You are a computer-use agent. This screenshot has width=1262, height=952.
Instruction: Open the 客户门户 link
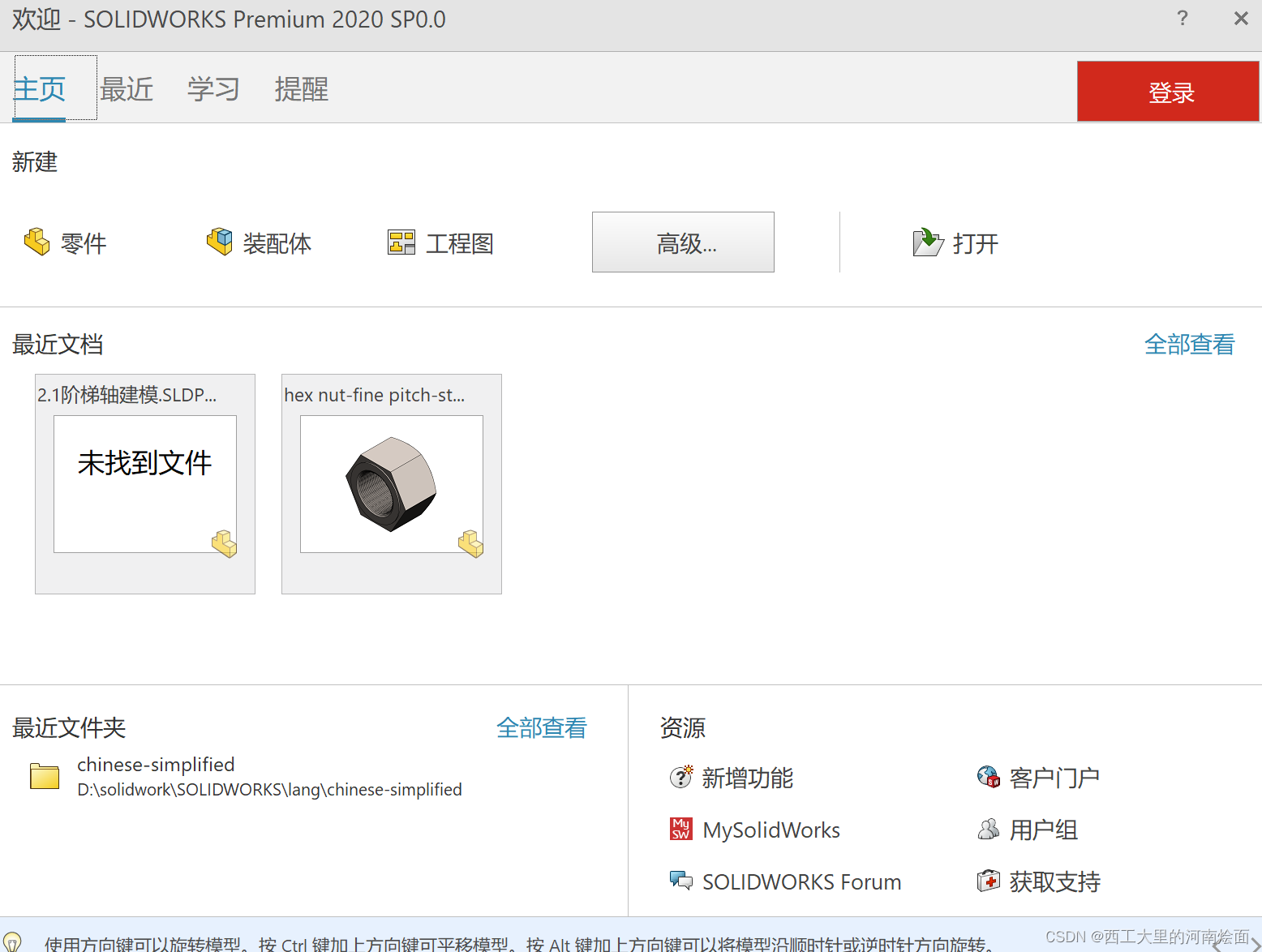1054,778
